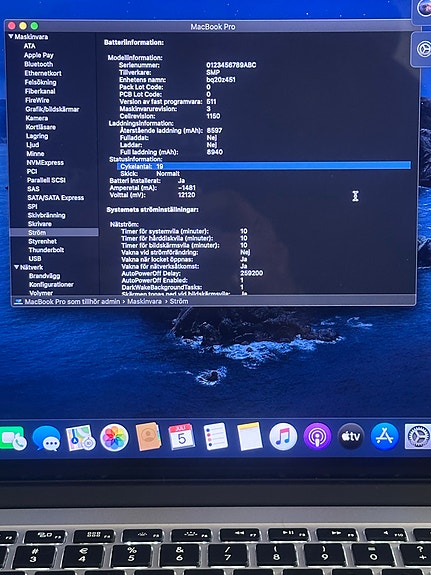Open Music app in the Dock

point(283,437)
